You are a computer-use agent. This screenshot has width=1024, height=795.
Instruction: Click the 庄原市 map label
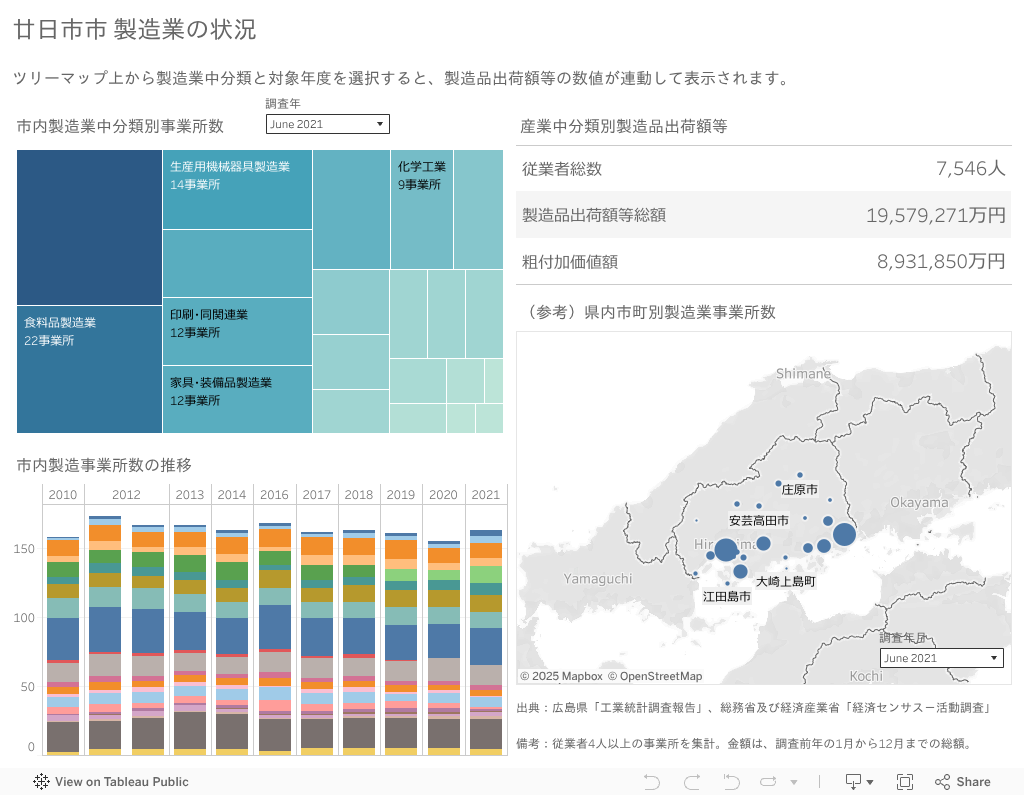(x=799, y=490)
